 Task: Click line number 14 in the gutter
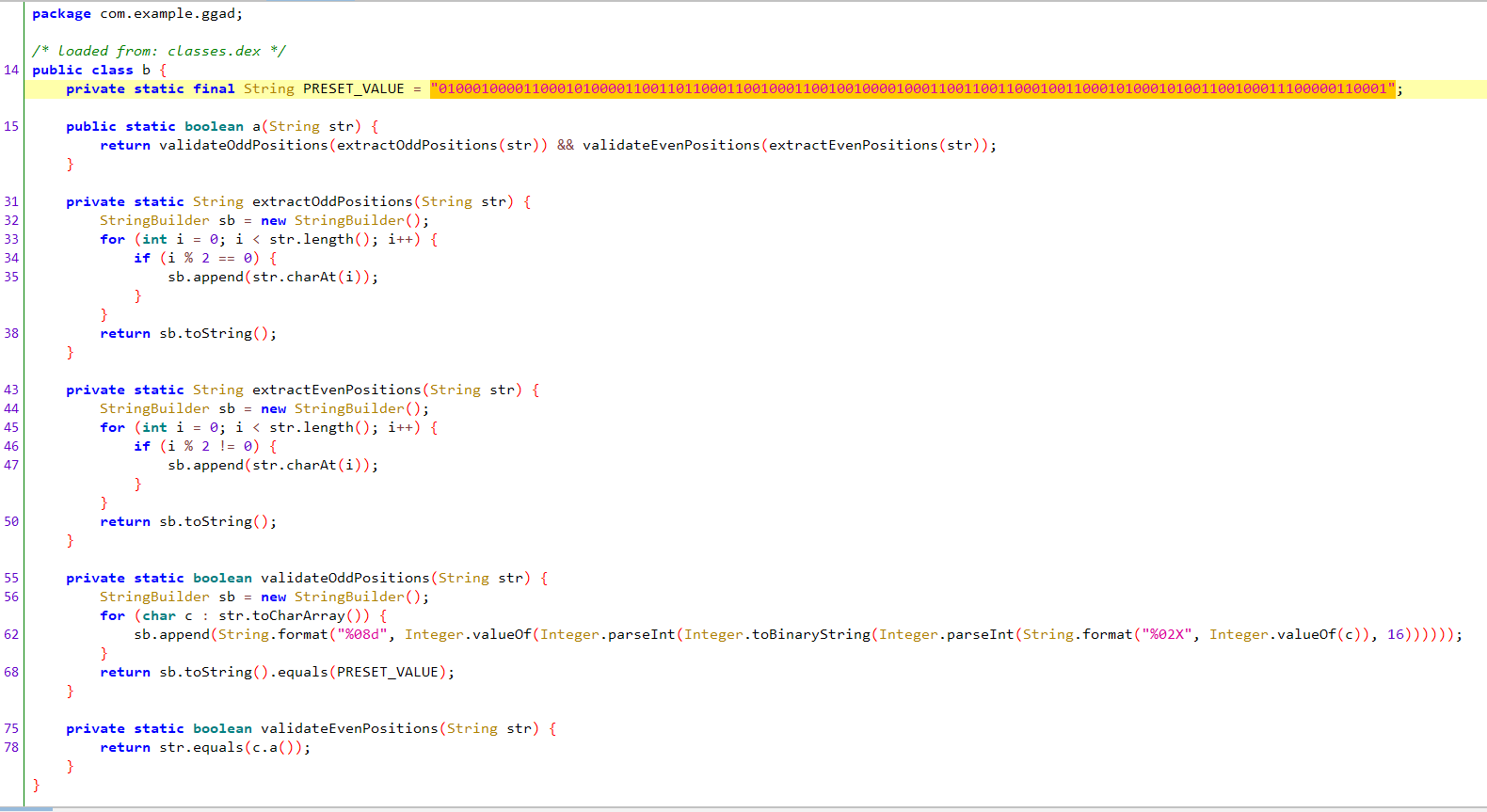point(11,71)
